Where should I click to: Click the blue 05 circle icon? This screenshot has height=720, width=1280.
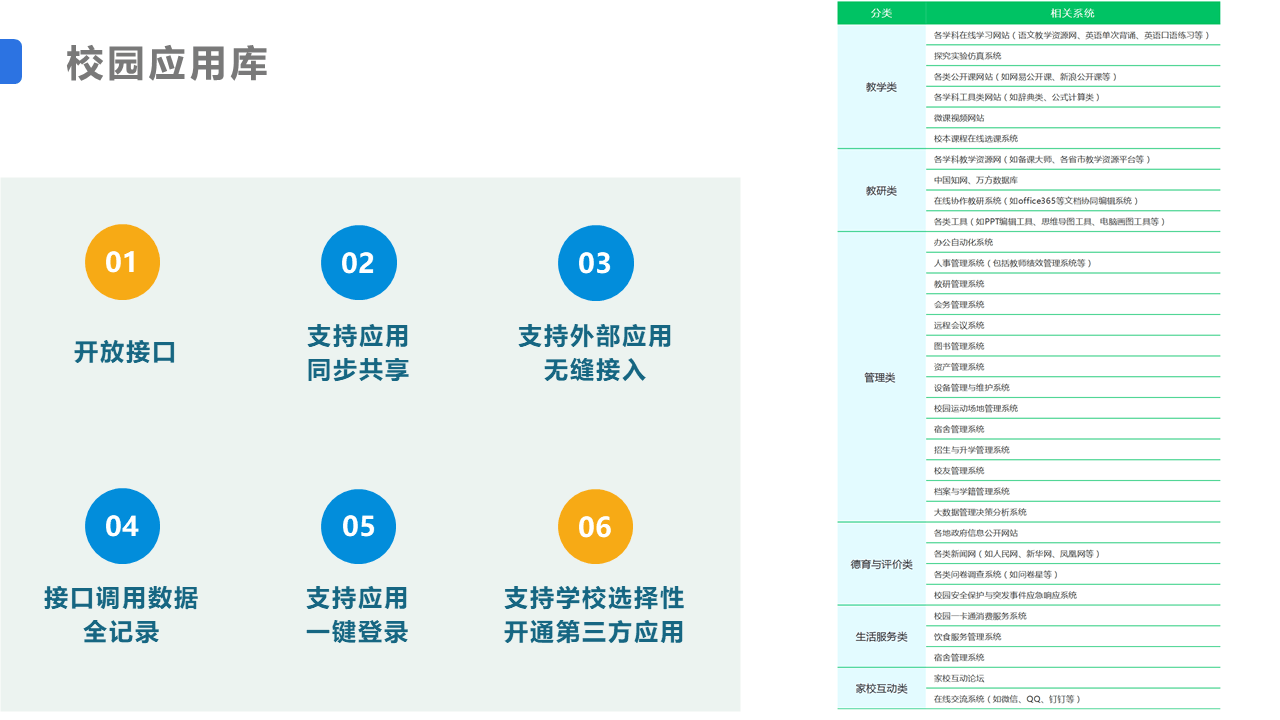pyautogui.click(x=358, y=526)
